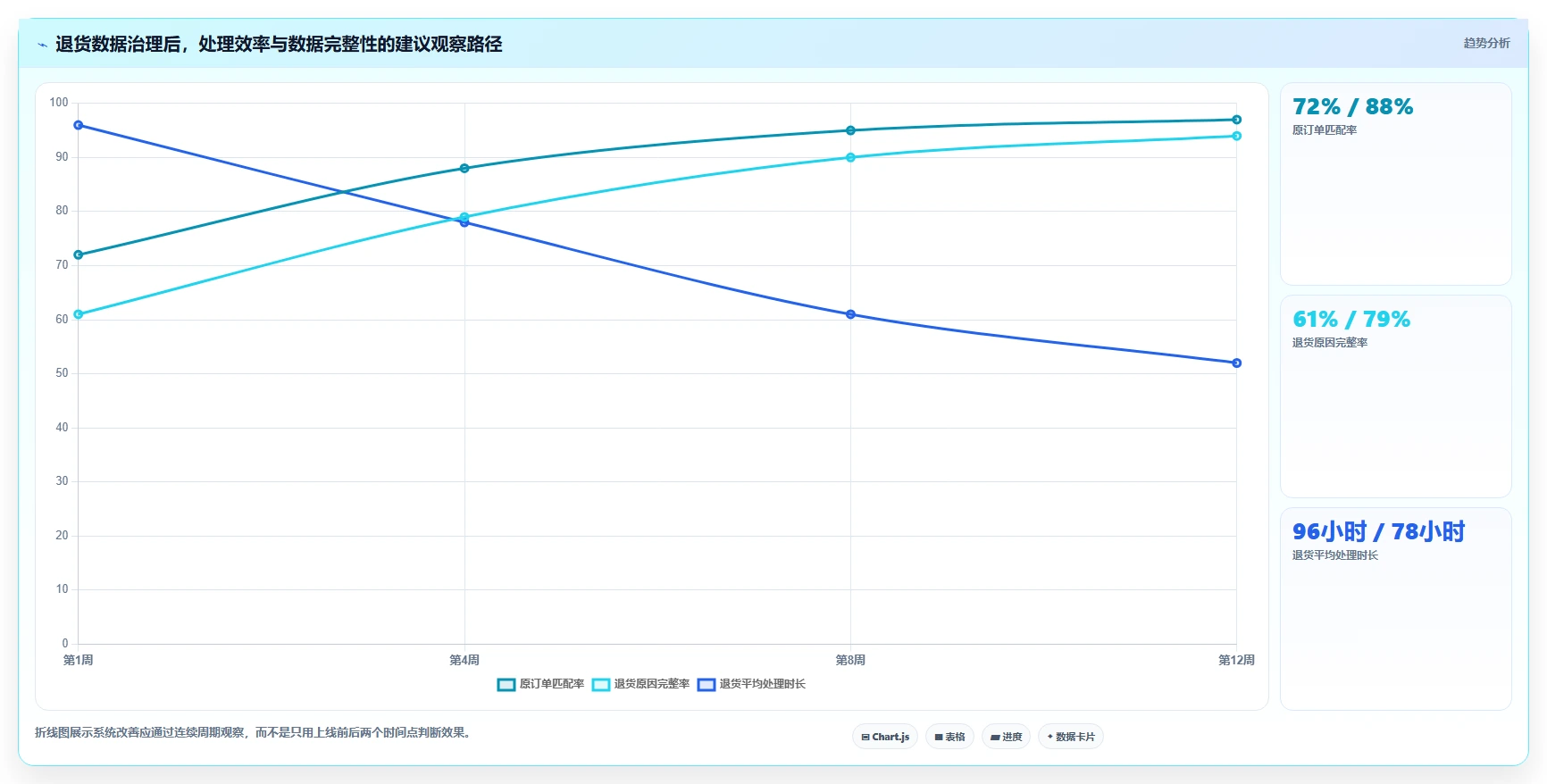Screen dimensions: 1547x784
Task: Open the 进度 chip
Action: click(1006, 737)
